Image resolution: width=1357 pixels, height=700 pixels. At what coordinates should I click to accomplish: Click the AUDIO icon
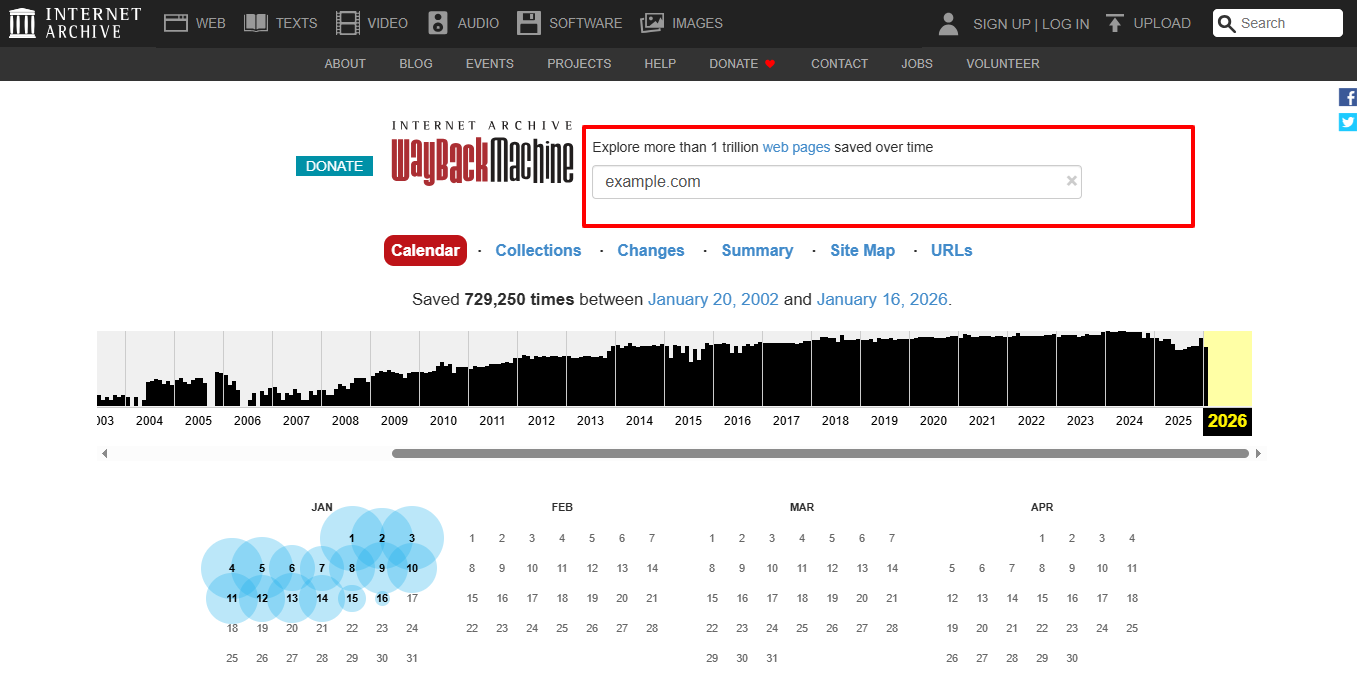click(x=437, y=22)
